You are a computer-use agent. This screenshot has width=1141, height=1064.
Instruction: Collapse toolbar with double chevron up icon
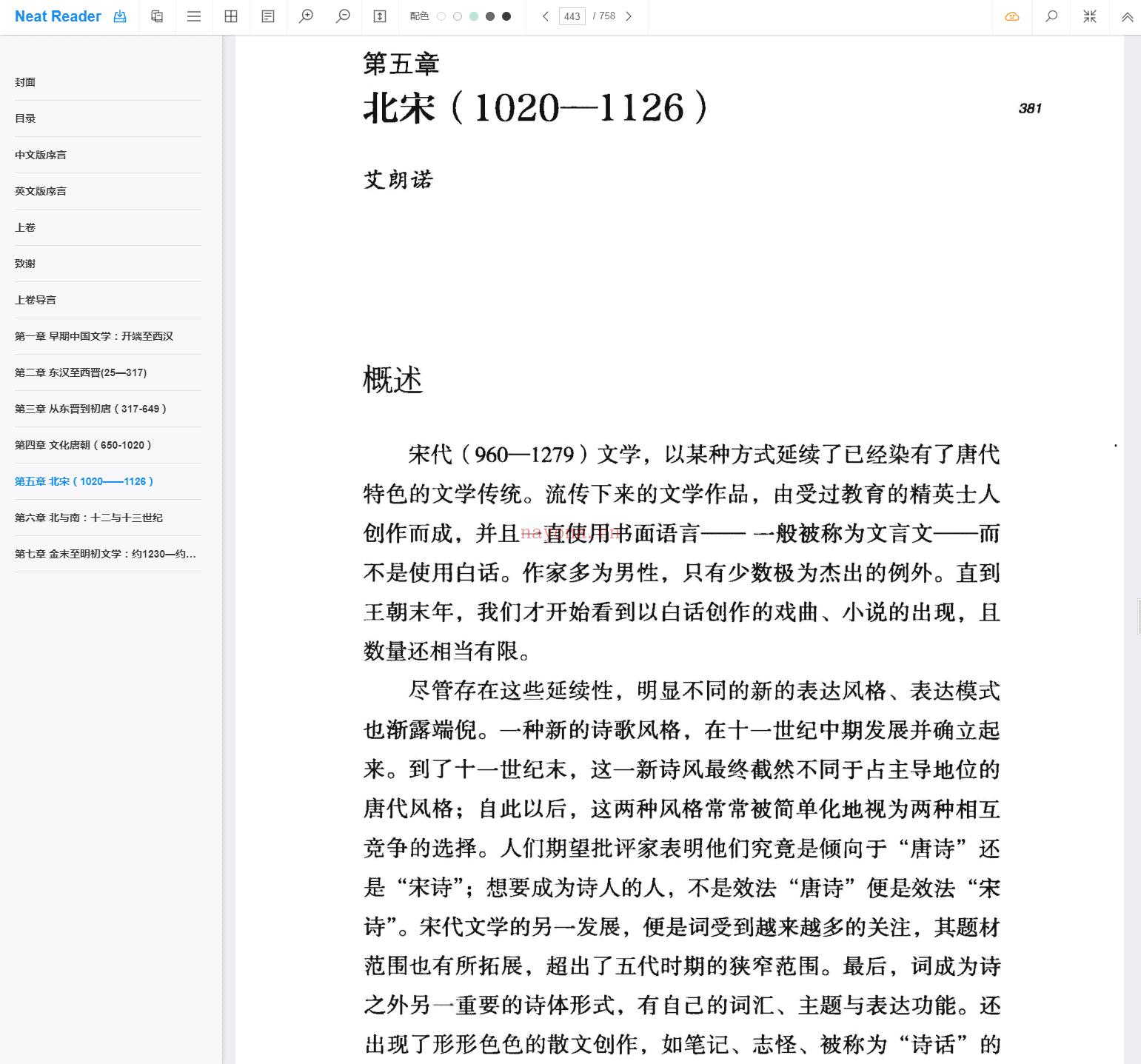1127,16
